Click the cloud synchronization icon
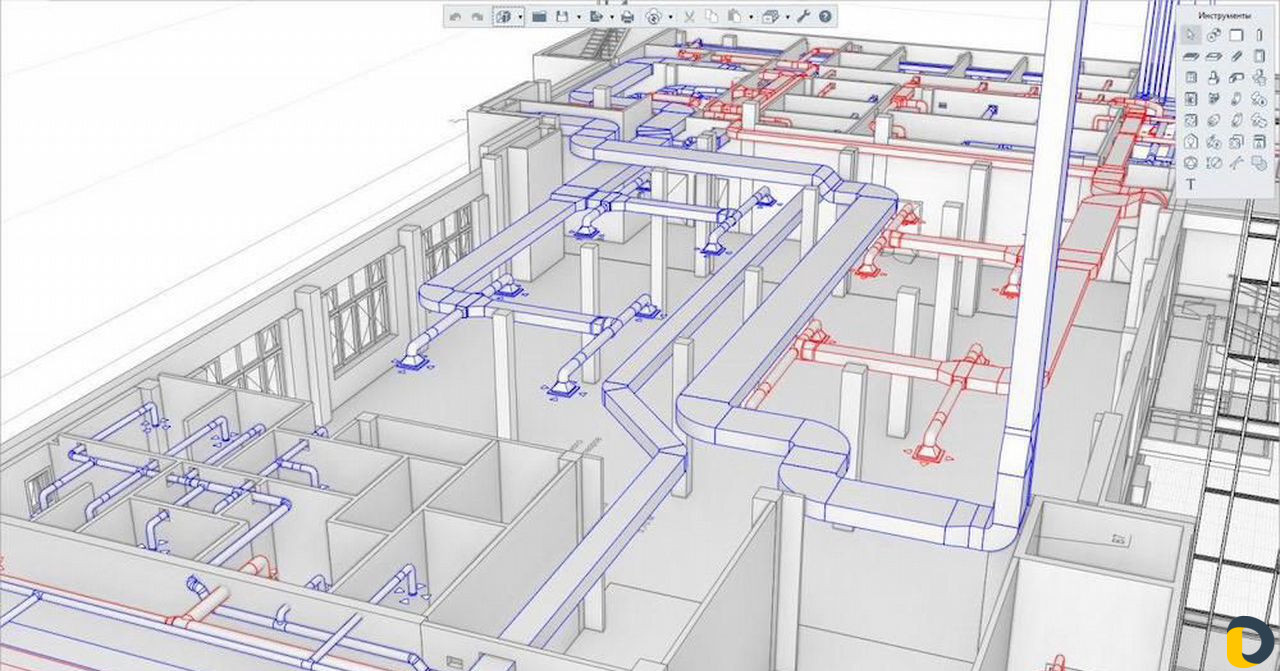The height and width of the screenshot is (671, 1280). (x=653, y=17)
